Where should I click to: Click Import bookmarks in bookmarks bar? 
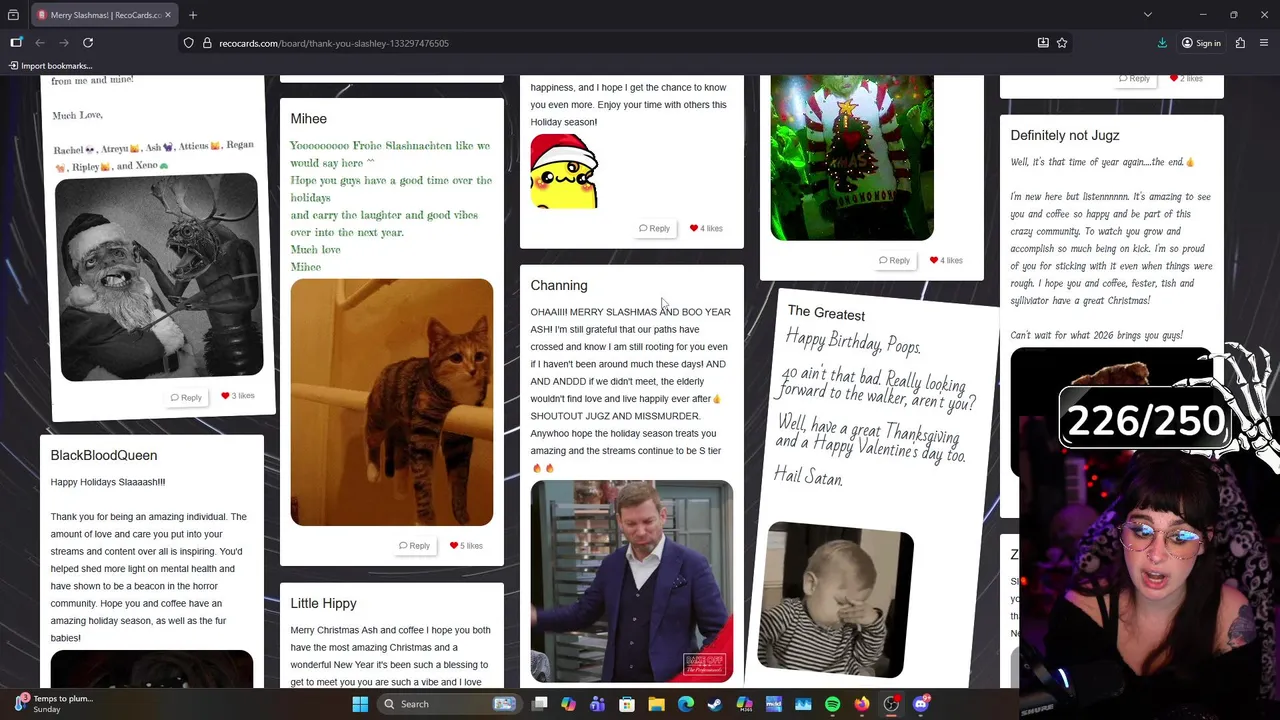click(50, 66)
